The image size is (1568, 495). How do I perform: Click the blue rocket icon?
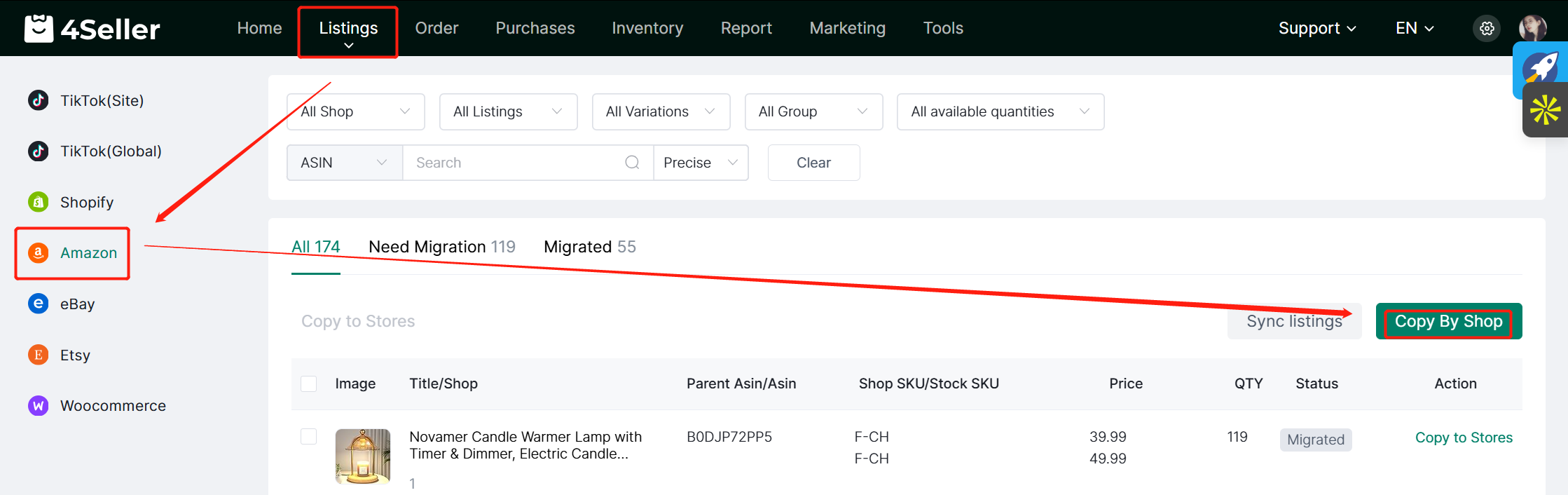(1542, 69)
